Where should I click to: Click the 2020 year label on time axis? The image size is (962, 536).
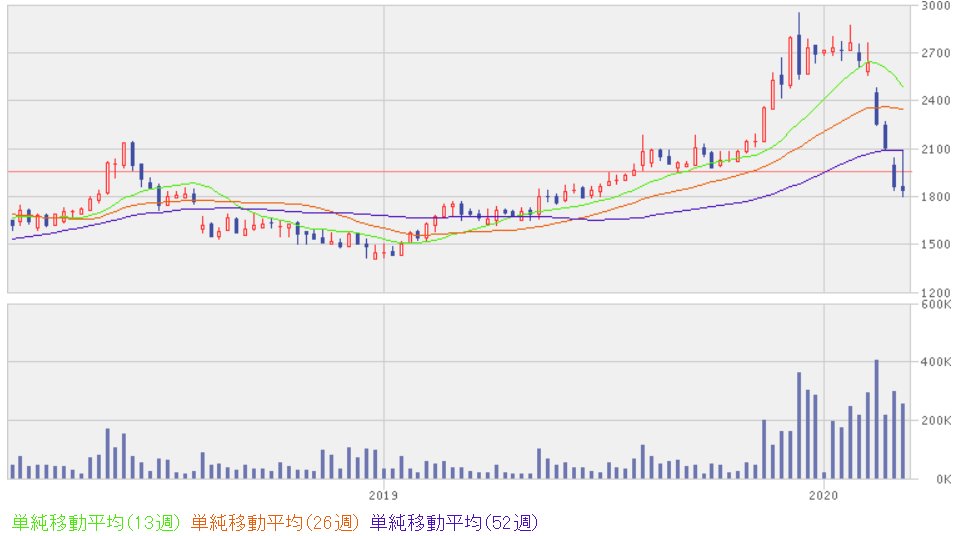point(823,495)
